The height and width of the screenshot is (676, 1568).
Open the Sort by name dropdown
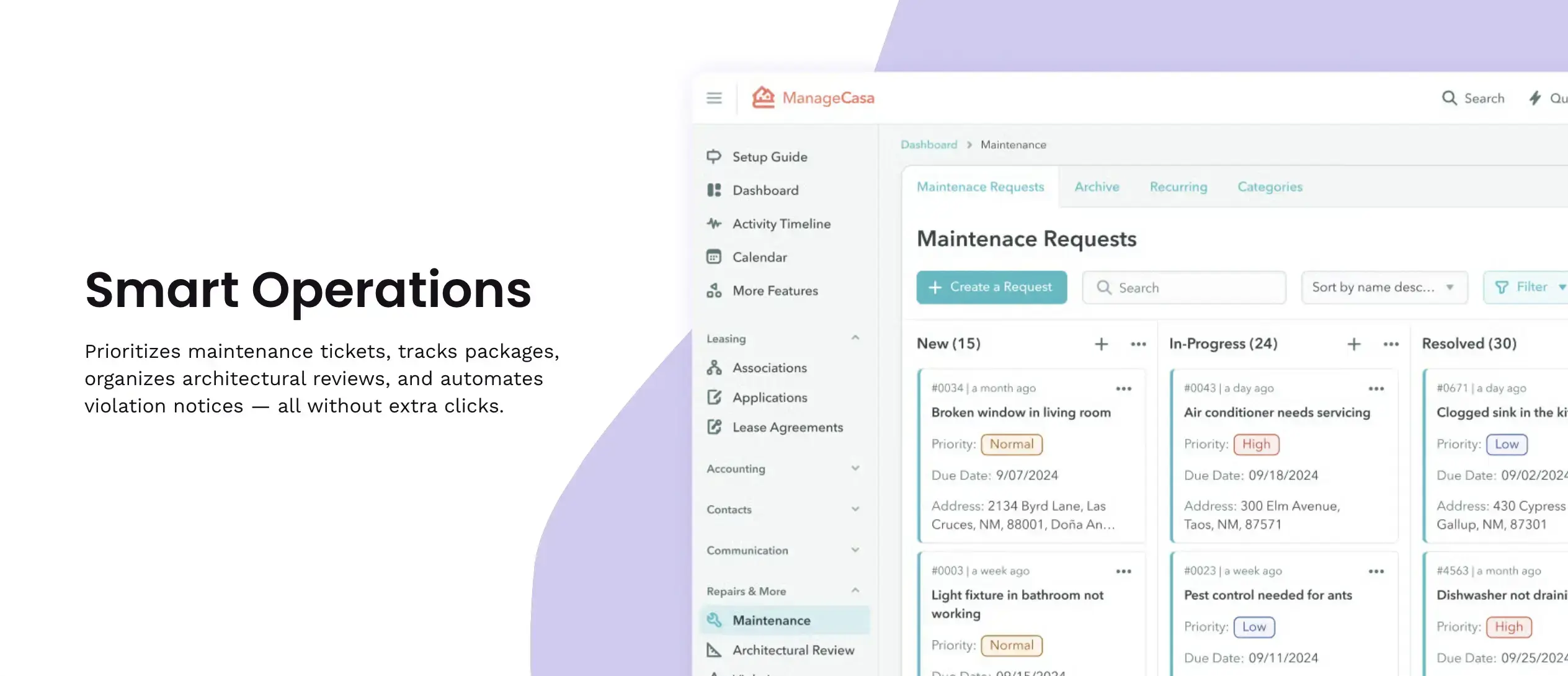pos(1384,287)
